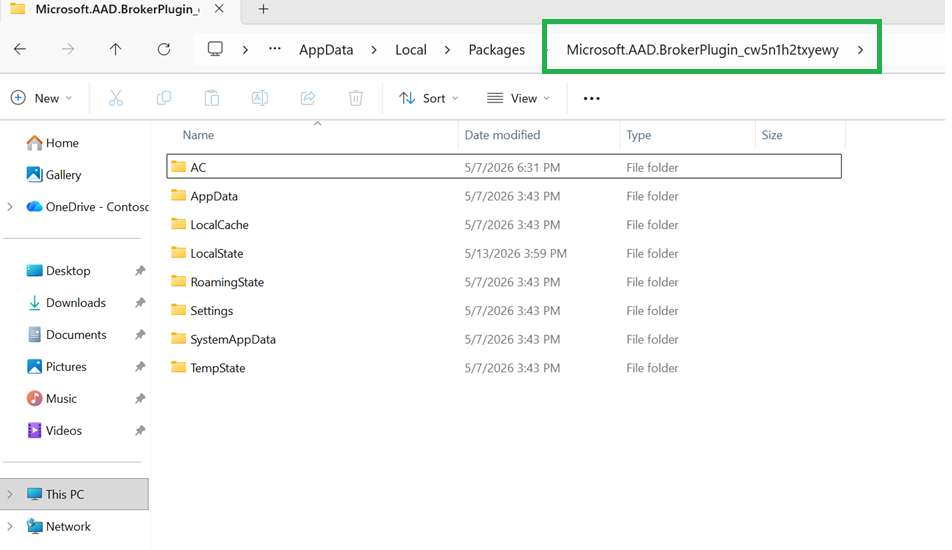Open the Sort dropdown menu

click(429, 98)
